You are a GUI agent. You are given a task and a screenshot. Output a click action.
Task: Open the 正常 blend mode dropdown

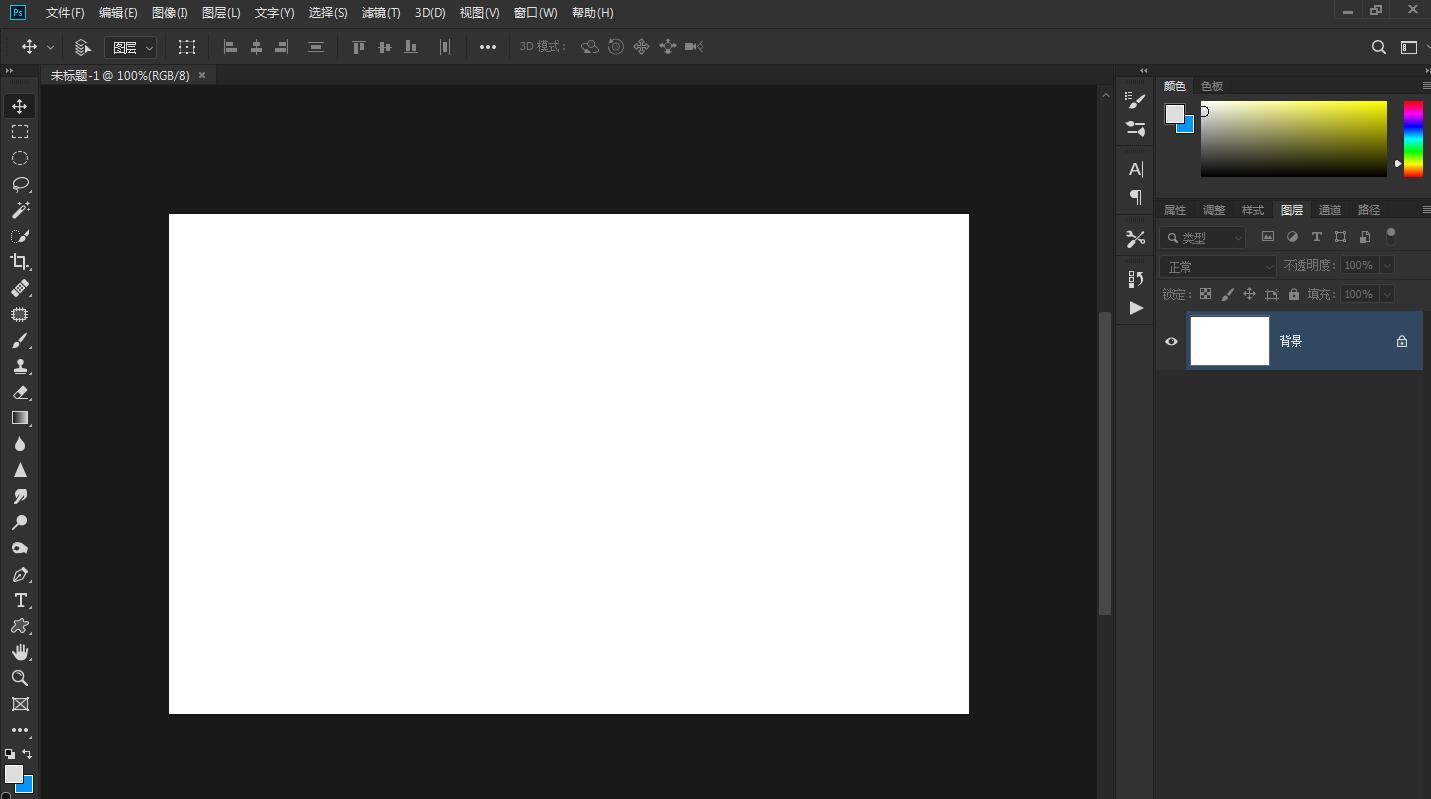tap(1218, 266)
